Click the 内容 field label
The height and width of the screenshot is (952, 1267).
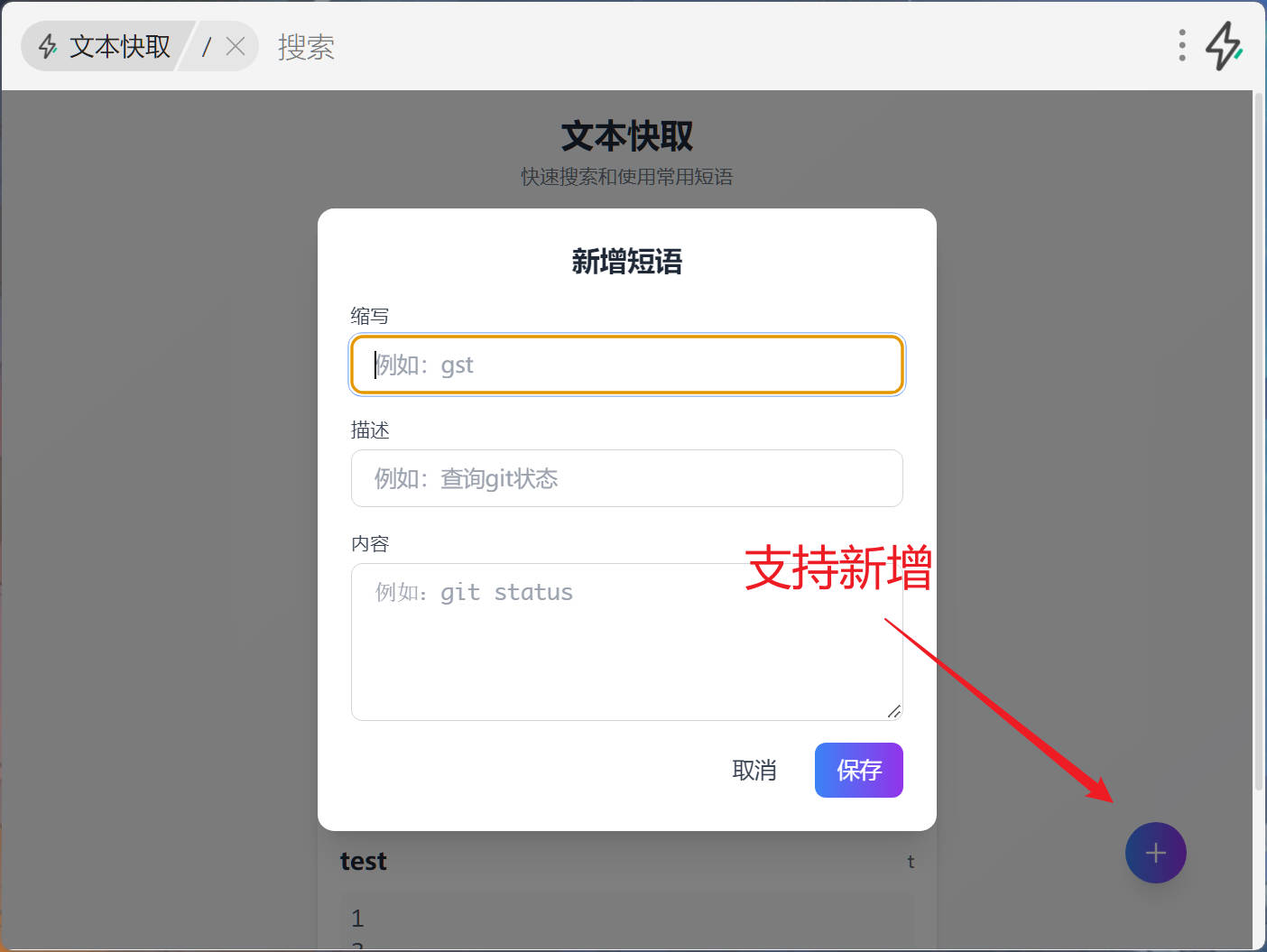pos(370,544)
